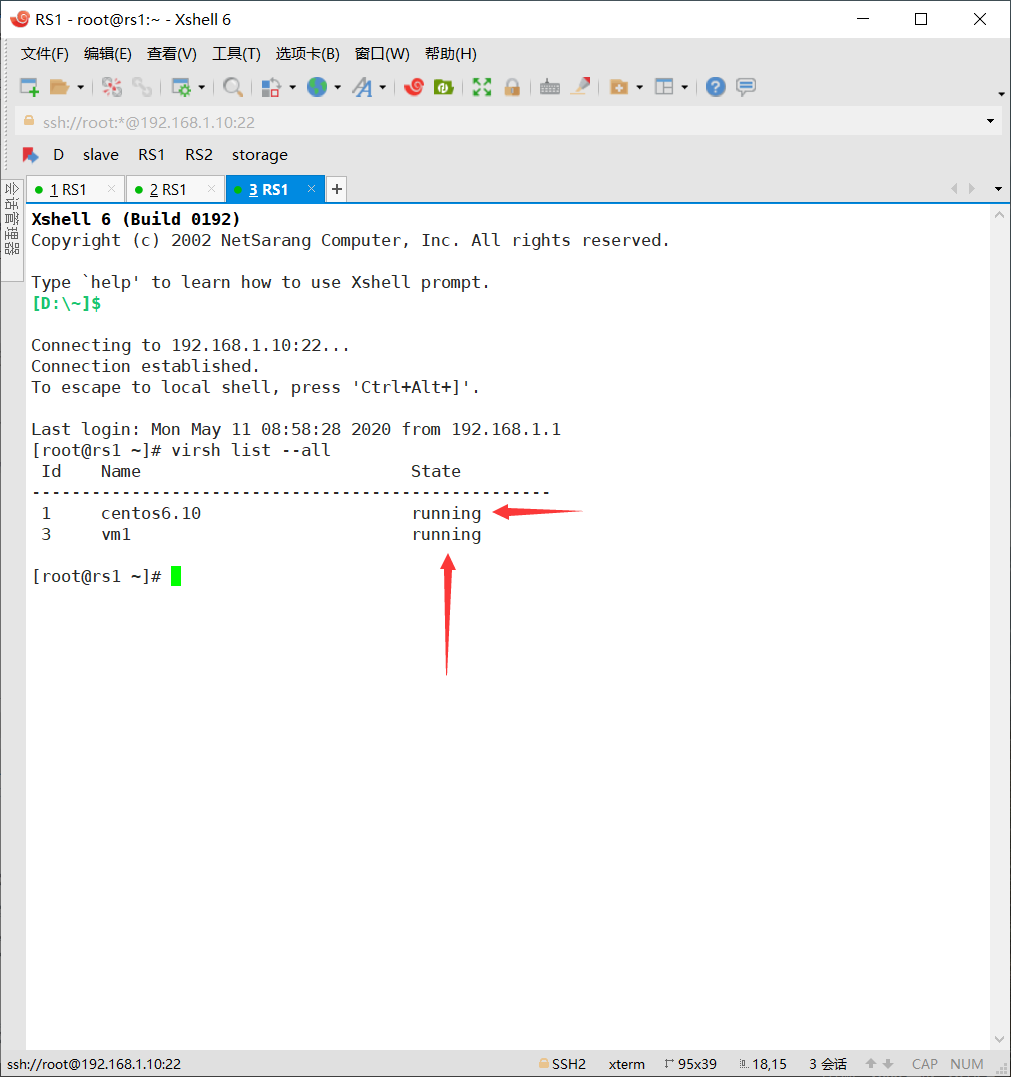Click the storage quick link
The image size is (1011, 1077).
(260, 155)
